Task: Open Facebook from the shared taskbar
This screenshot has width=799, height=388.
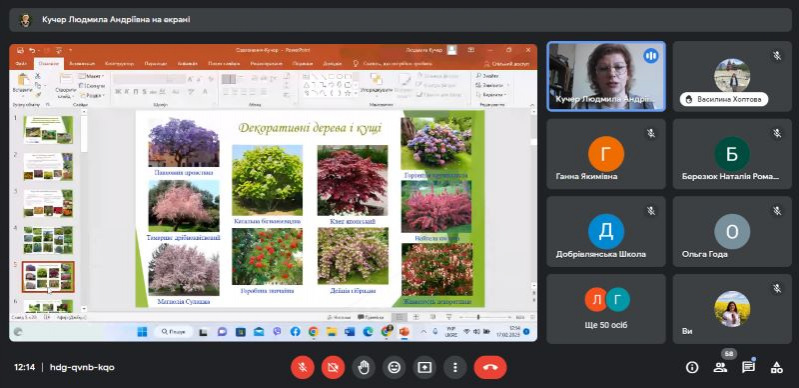Action: tap(295, 332)
